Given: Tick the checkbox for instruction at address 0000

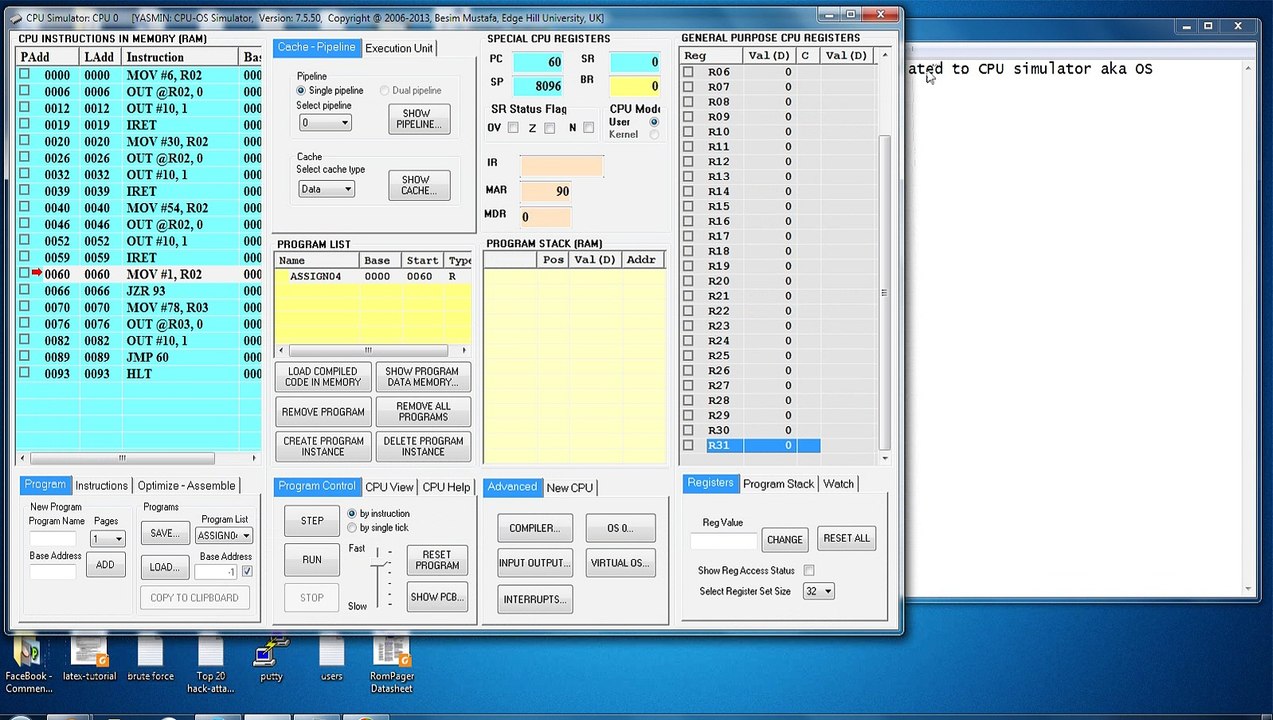Looking at the screenshot, I should pyautogui.click(x=25, y=75).
